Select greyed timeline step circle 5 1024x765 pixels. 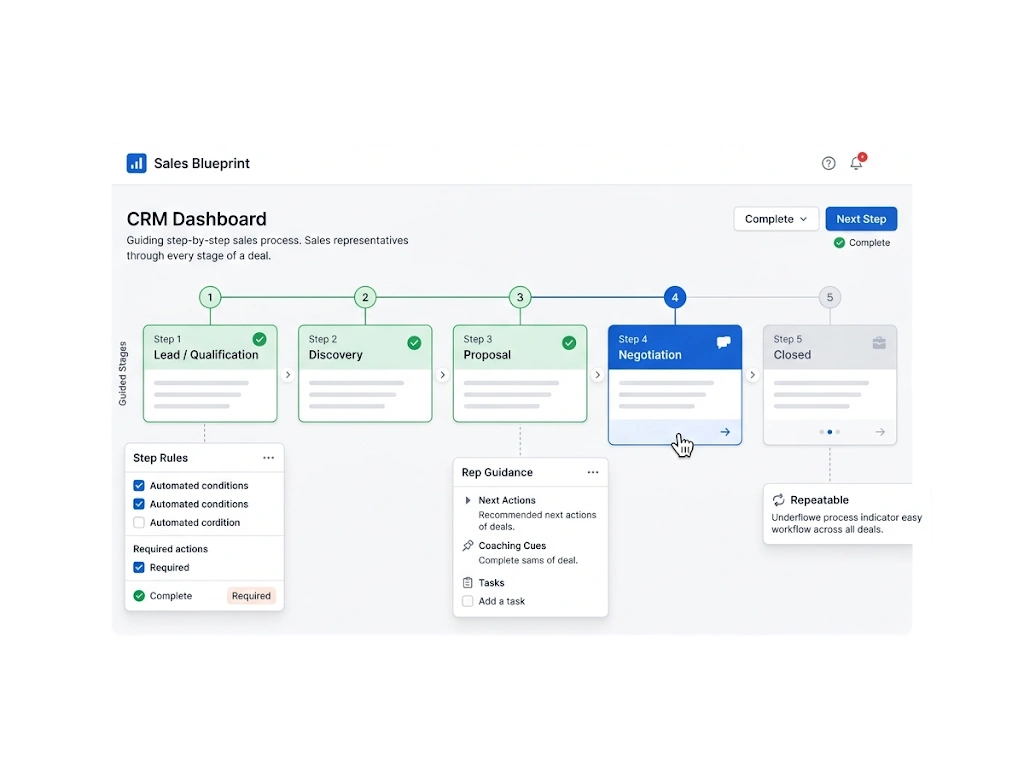pyautogui.click(x=830, y=297)
